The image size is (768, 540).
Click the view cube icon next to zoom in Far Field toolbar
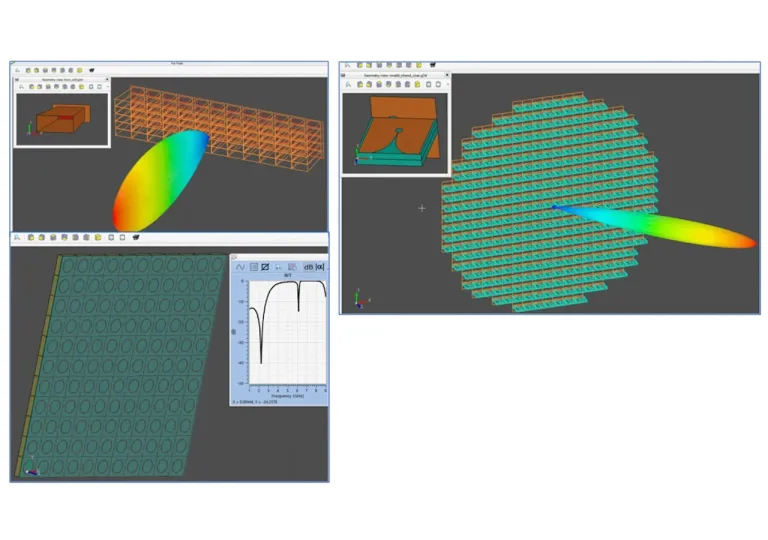click(x=28, y=71)
